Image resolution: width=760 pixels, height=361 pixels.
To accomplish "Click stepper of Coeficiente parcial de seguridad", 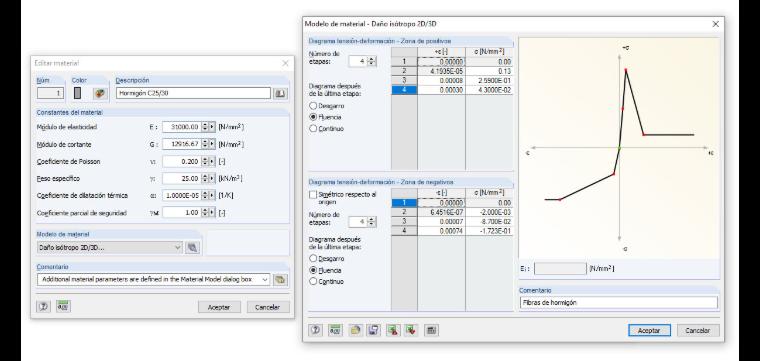I will pyautogui.click(x=205, y=212).
